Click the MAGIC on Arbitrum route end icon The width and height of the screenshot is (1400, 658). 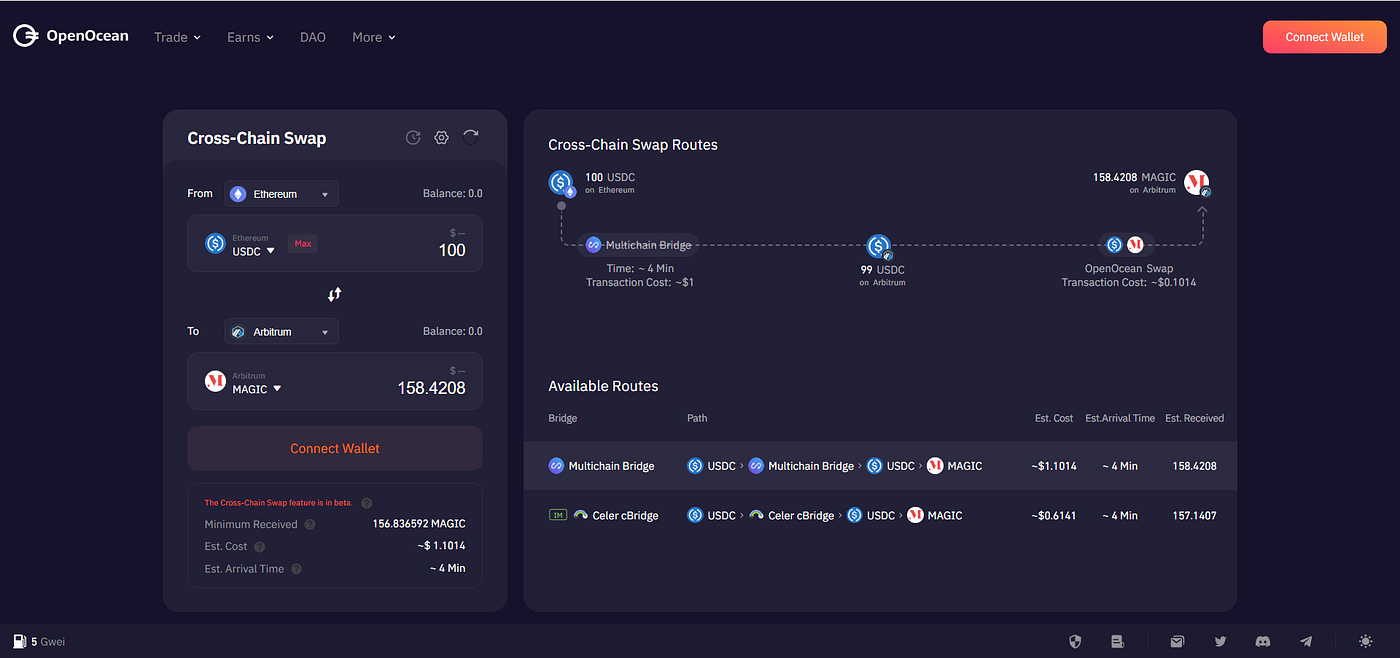pyautogui.click(x=1197, y=183)
